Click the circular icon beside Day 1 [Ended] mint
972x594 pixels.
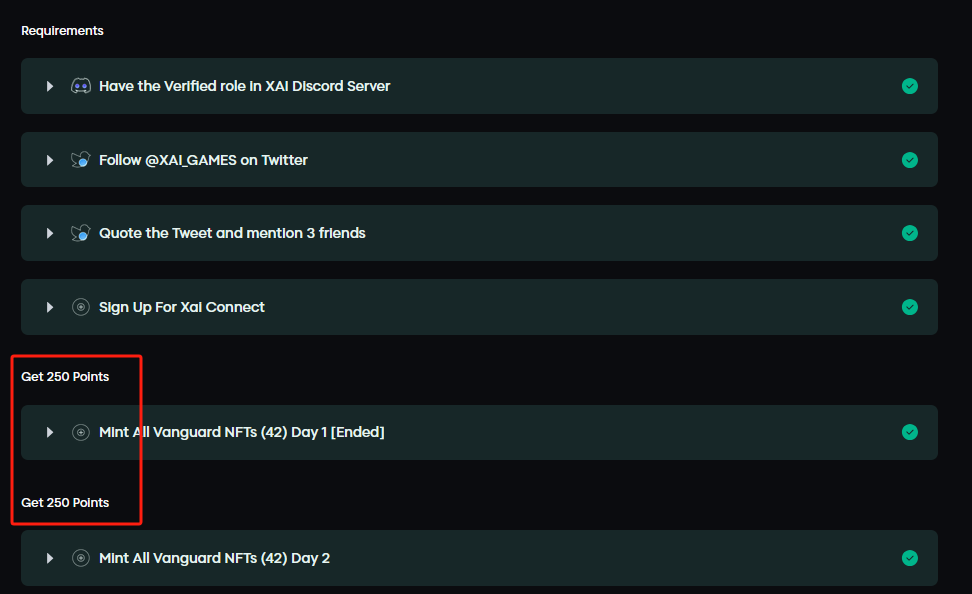pos(81,432)
